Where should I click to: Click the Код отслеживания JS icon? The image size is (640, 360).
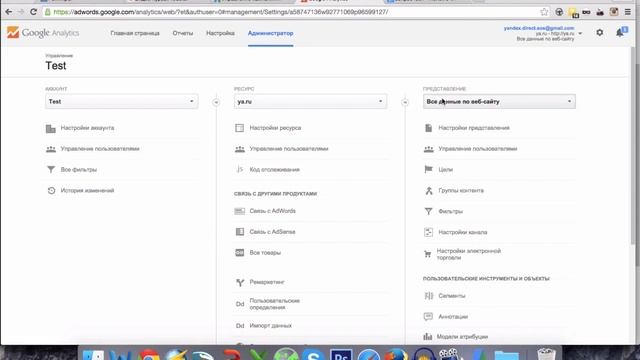(240, 169)
